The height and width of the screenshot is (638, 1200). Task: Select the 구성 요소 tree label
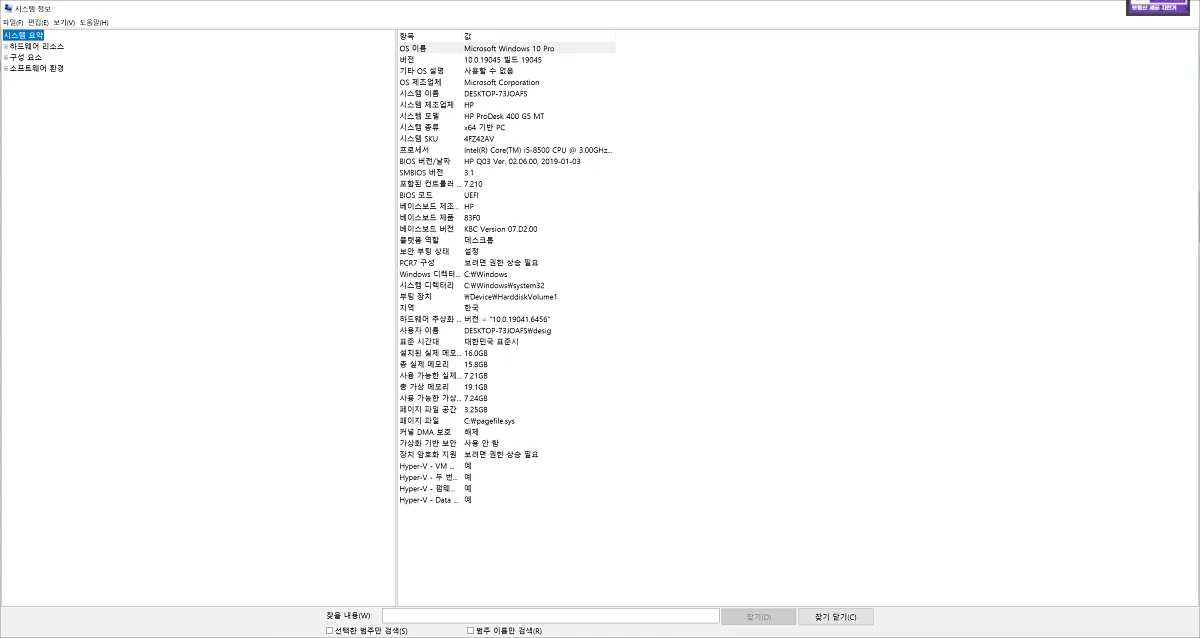[x=26, y=57]
